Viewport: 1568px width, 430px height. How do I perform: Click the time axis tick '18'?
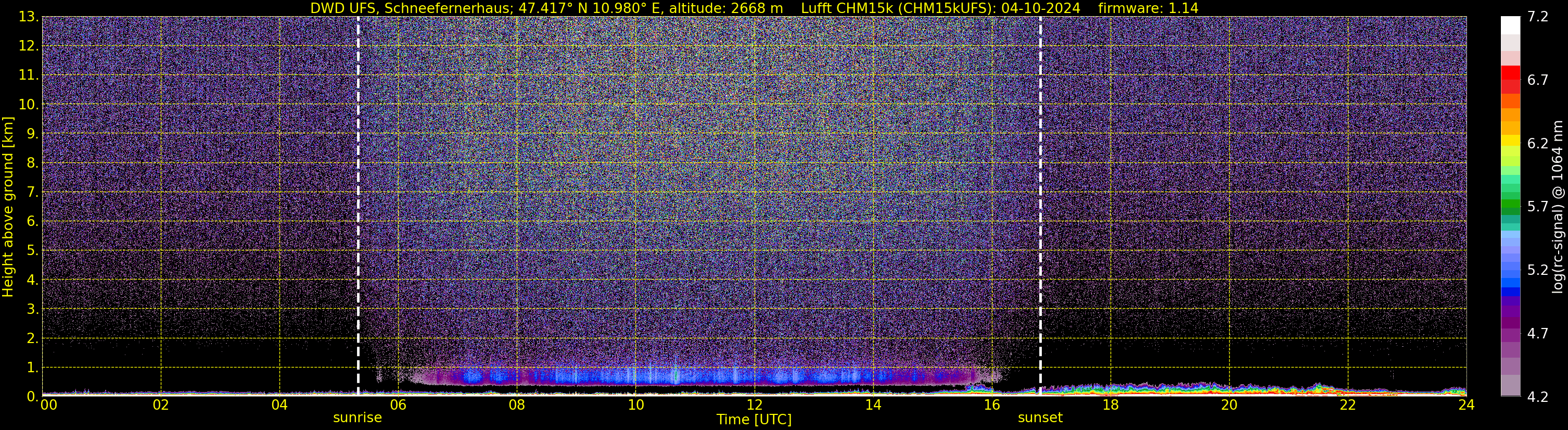[x=1110, y=406]
